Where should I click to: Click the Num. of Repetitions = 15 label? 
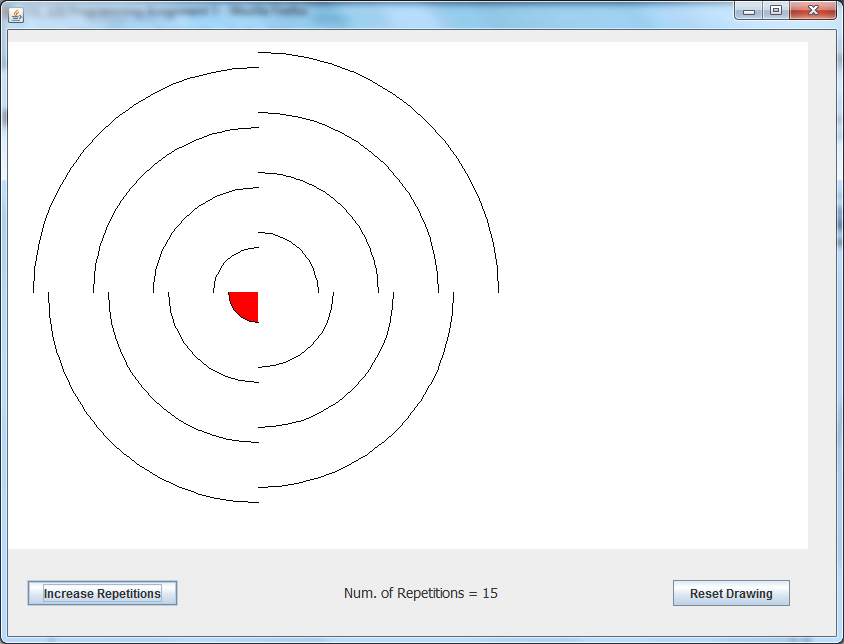coord(420,593)
